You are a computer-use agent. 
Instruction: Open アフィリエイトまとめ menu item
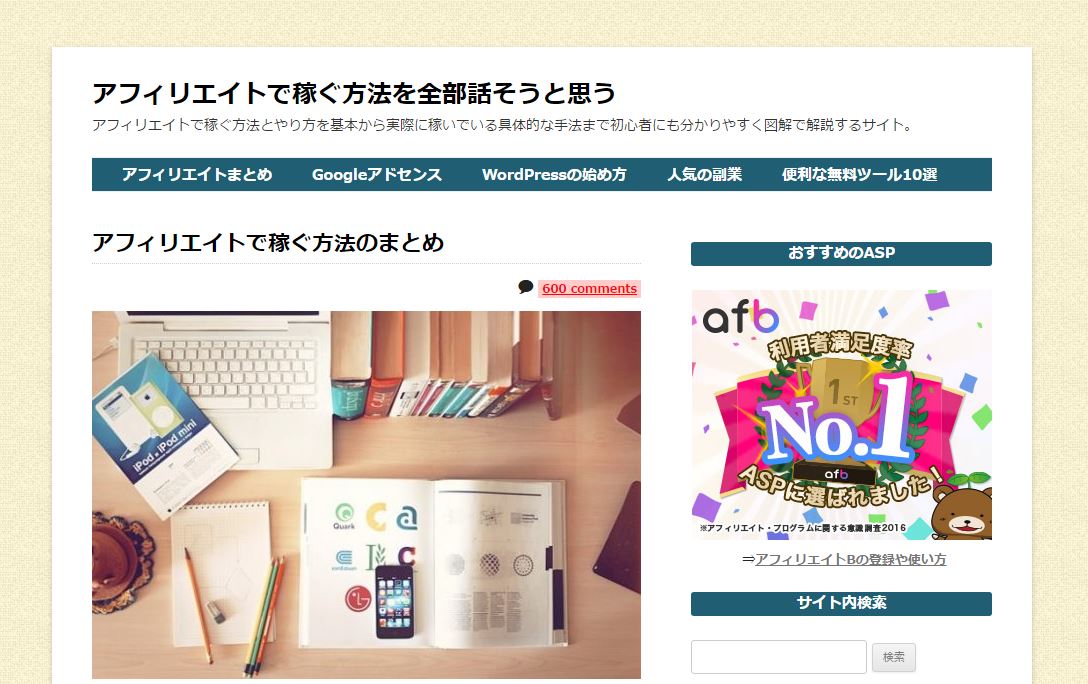(x=197, y=175)
